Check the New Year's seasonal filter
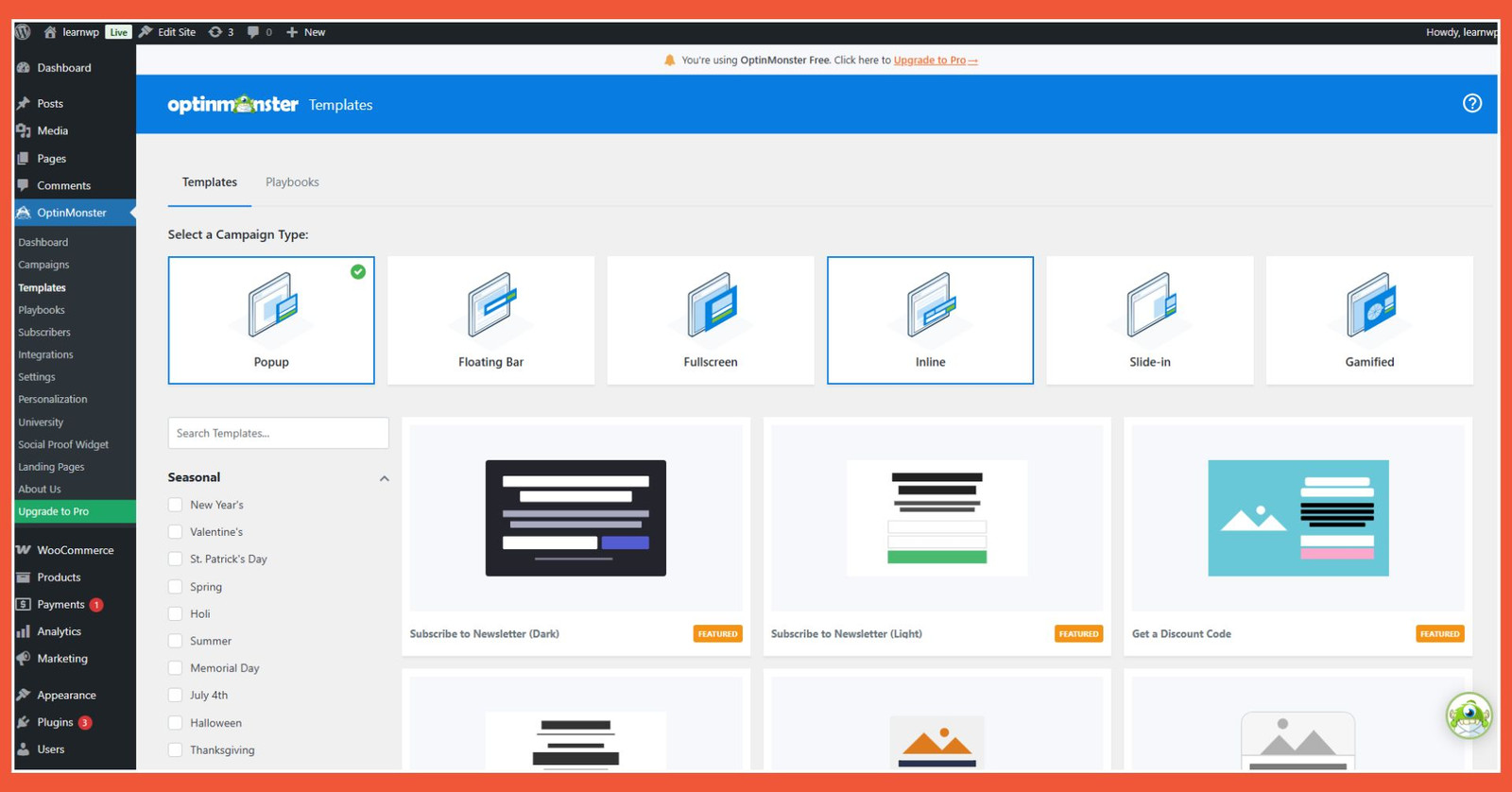This screenshot has width=1512, height=792. (175, 505)
